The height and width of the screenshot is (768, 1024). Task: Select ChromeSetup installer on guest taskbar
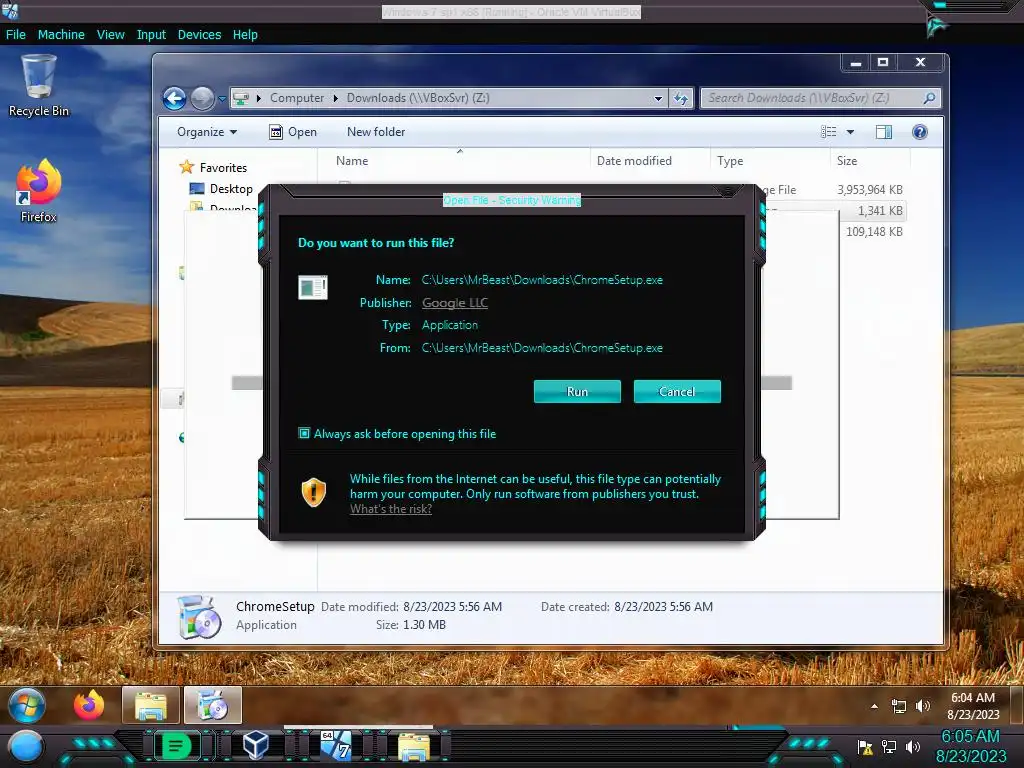pos(213,705)
